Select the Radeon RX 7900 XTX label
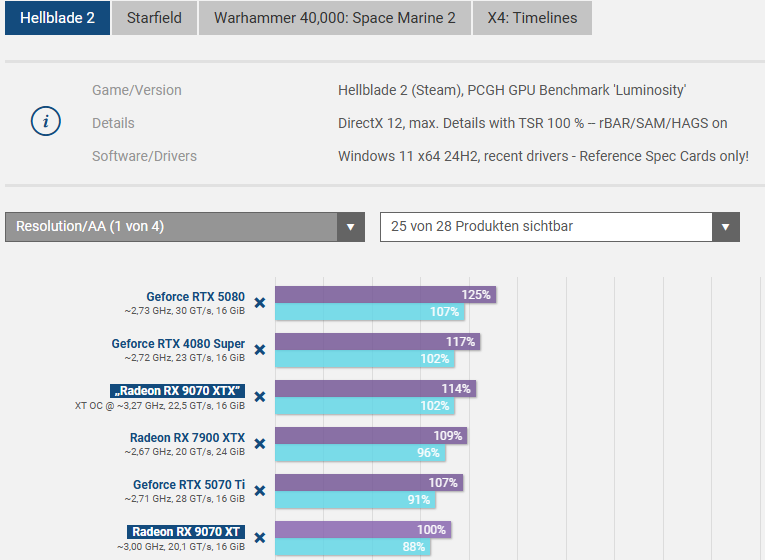Image resolution: width=765 pixels, height=560 pixels. tap(187, 438)
